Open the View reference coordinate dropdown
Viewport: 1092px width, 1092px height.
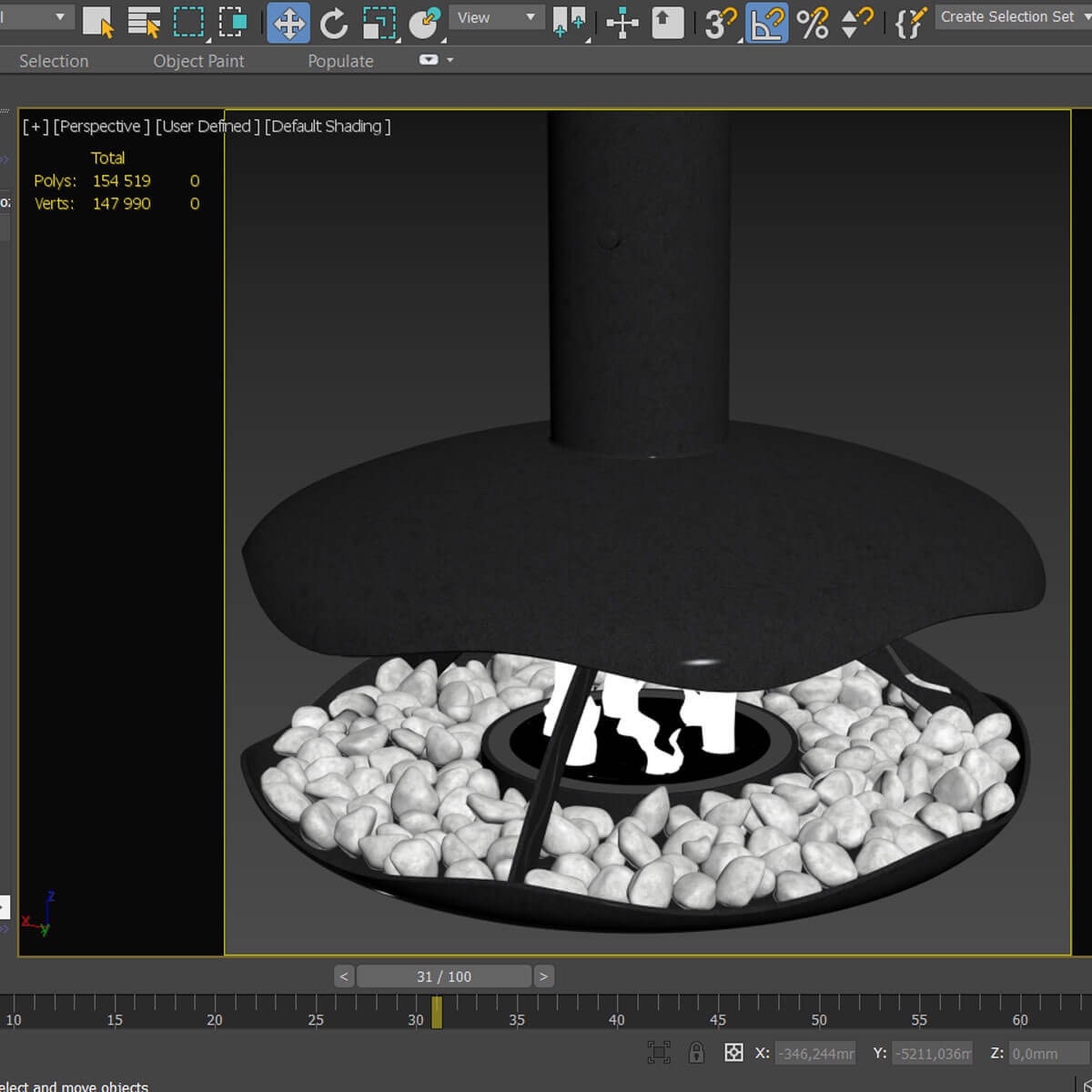(x=496, y=17)
